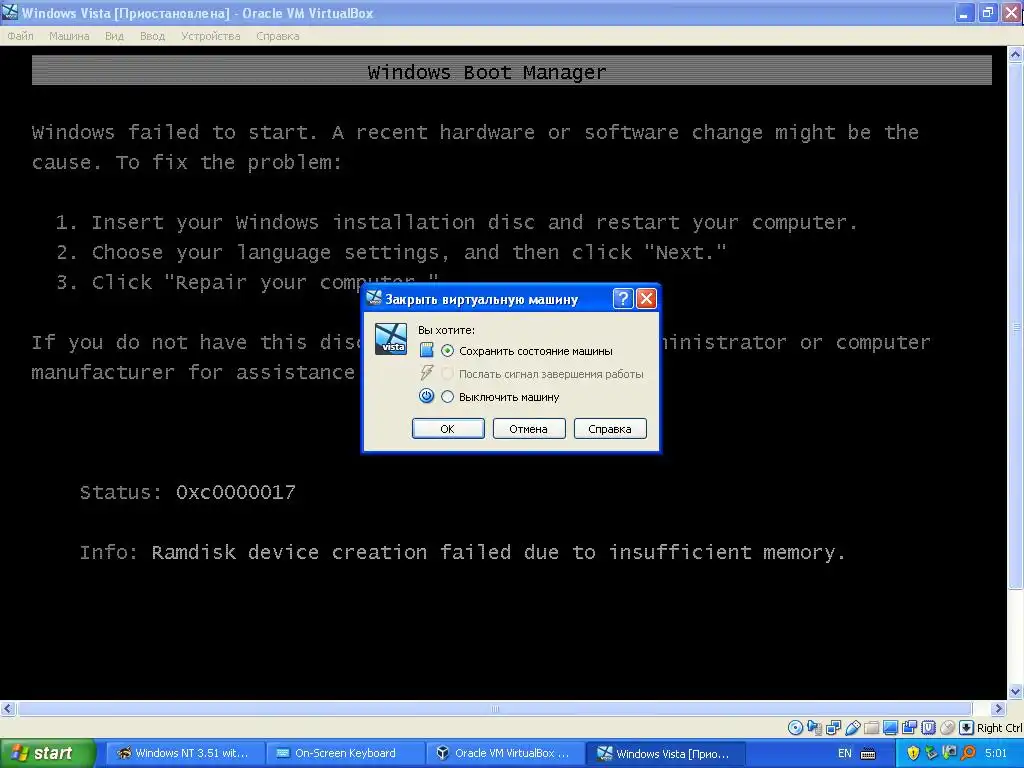
Task: Click the EN language indicator
Action: click(x=844, y=753)
